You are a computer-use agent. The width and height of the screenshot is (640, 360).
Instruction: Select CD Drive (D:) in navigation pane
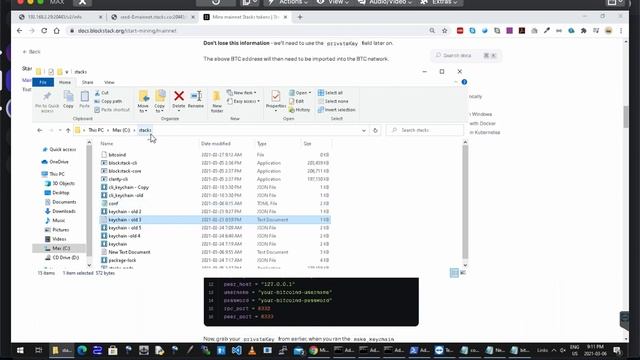click(x=62, y=258)
